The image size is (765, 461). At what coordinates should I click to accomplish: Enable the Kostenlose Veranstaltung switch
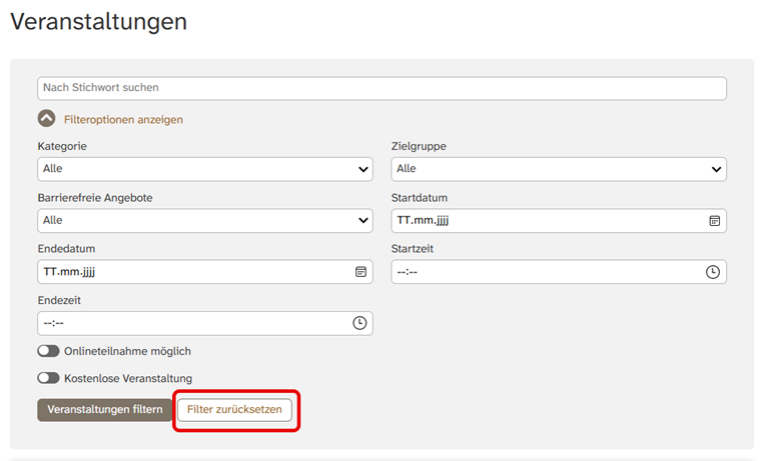pos(48,378)
